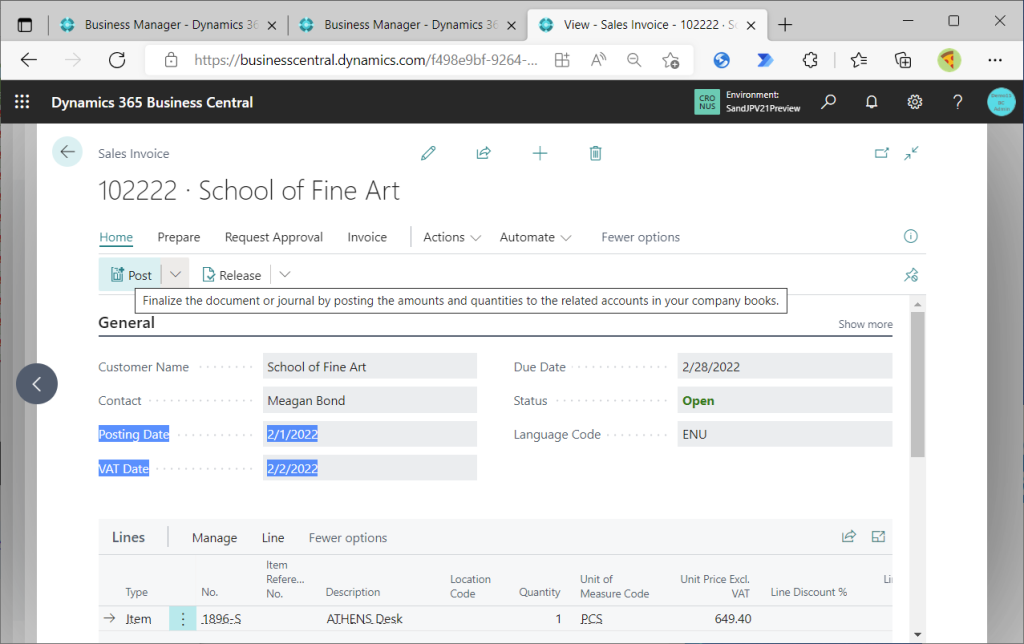
Task: Click the Post button
Action: 131,275
